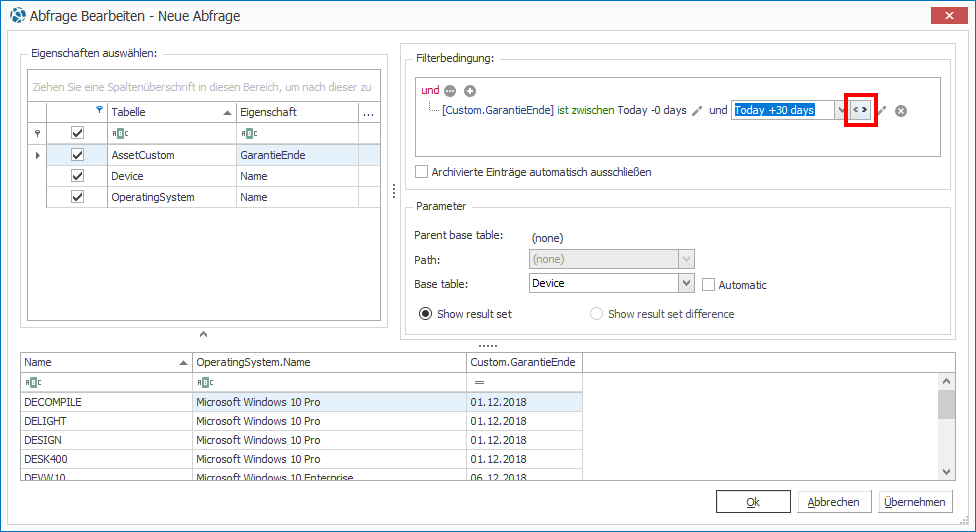Screen dimensions: 976x532
Task: Enable 'Archivierte Einträge automatisch ausschließen' checkbox
Action: pos(421,172)
